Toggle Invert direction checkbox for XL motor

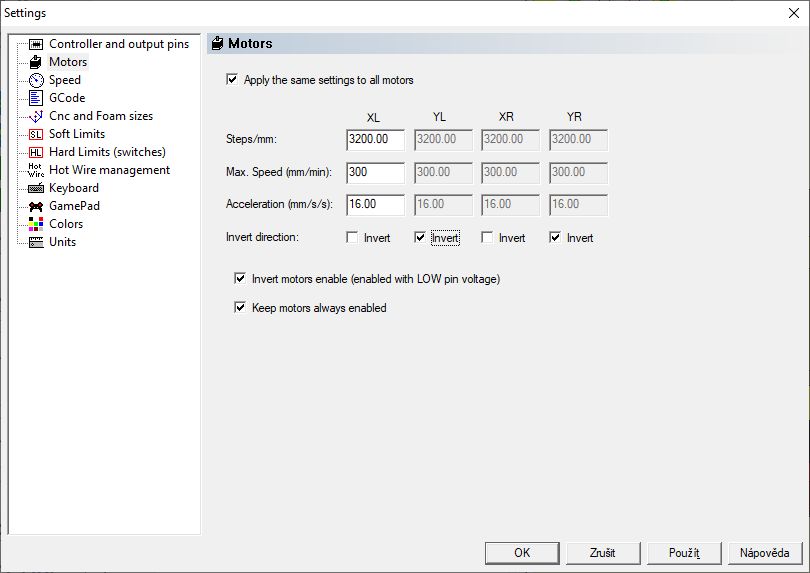[x=353, y=238]
